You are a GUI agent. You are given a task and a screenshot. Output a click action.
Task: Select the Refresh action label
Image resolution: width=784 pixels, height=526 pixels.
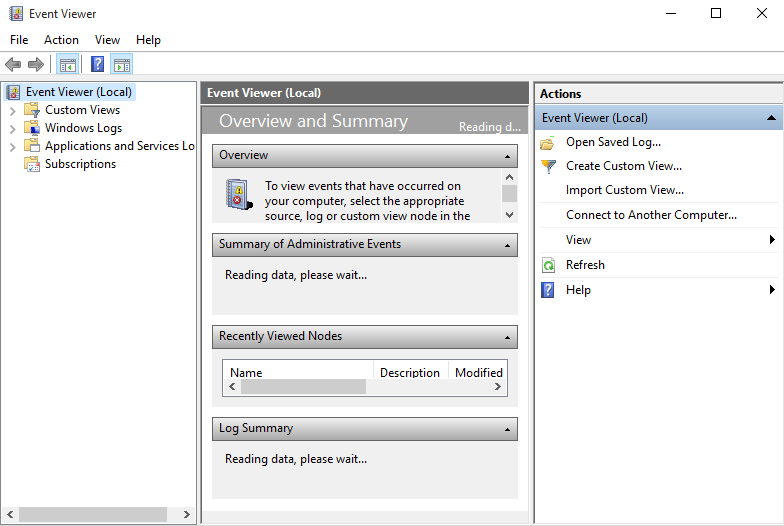coord(585,265)
